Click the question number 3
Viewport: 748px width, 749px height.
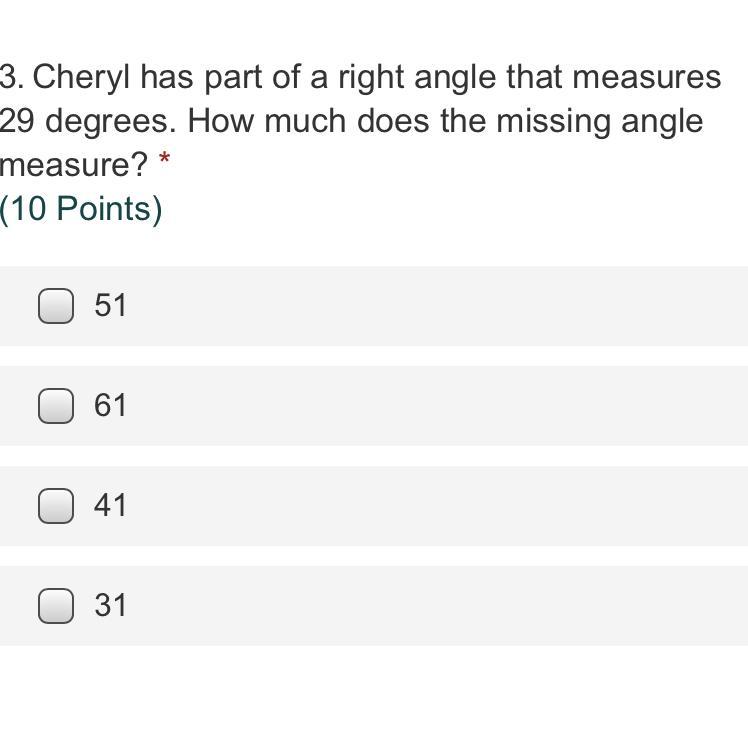pos(10,77)
